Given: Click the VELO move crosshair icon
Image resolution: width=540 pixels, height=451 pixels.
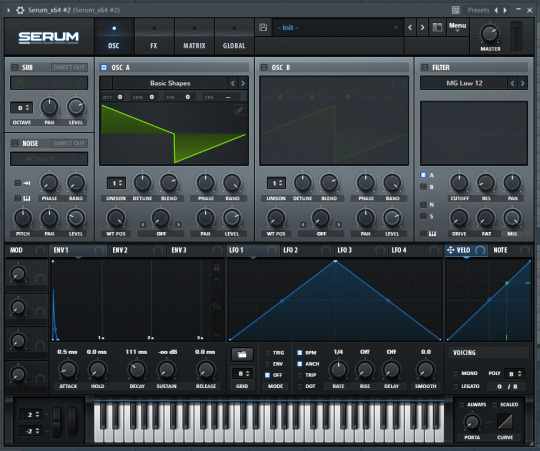Looking at the screenshot, I should [450, 250].
